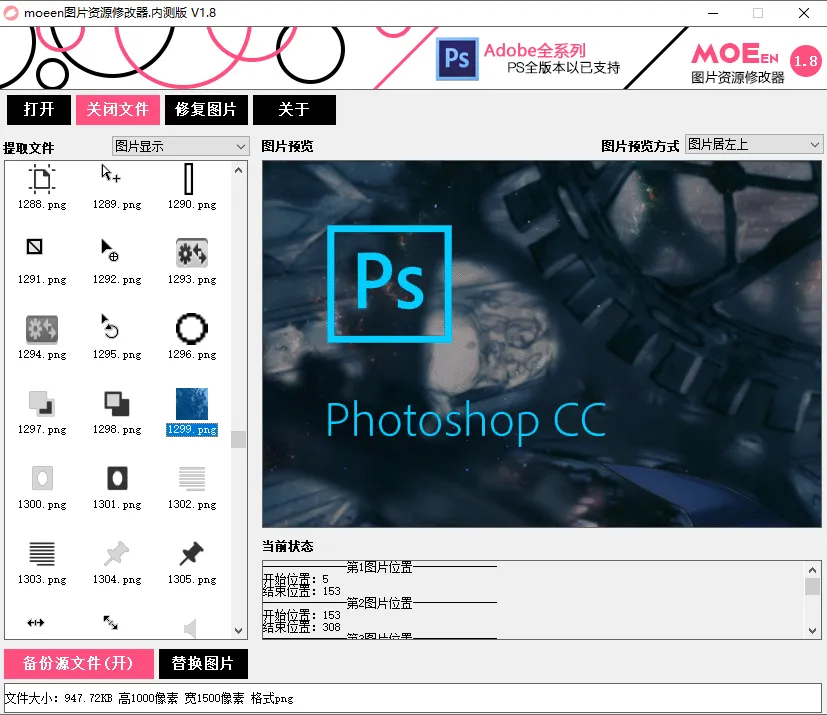This screenshot has height=715, width=827.
Task: Click the Photoshop Ps logo in banner
Action: (457, 59)
